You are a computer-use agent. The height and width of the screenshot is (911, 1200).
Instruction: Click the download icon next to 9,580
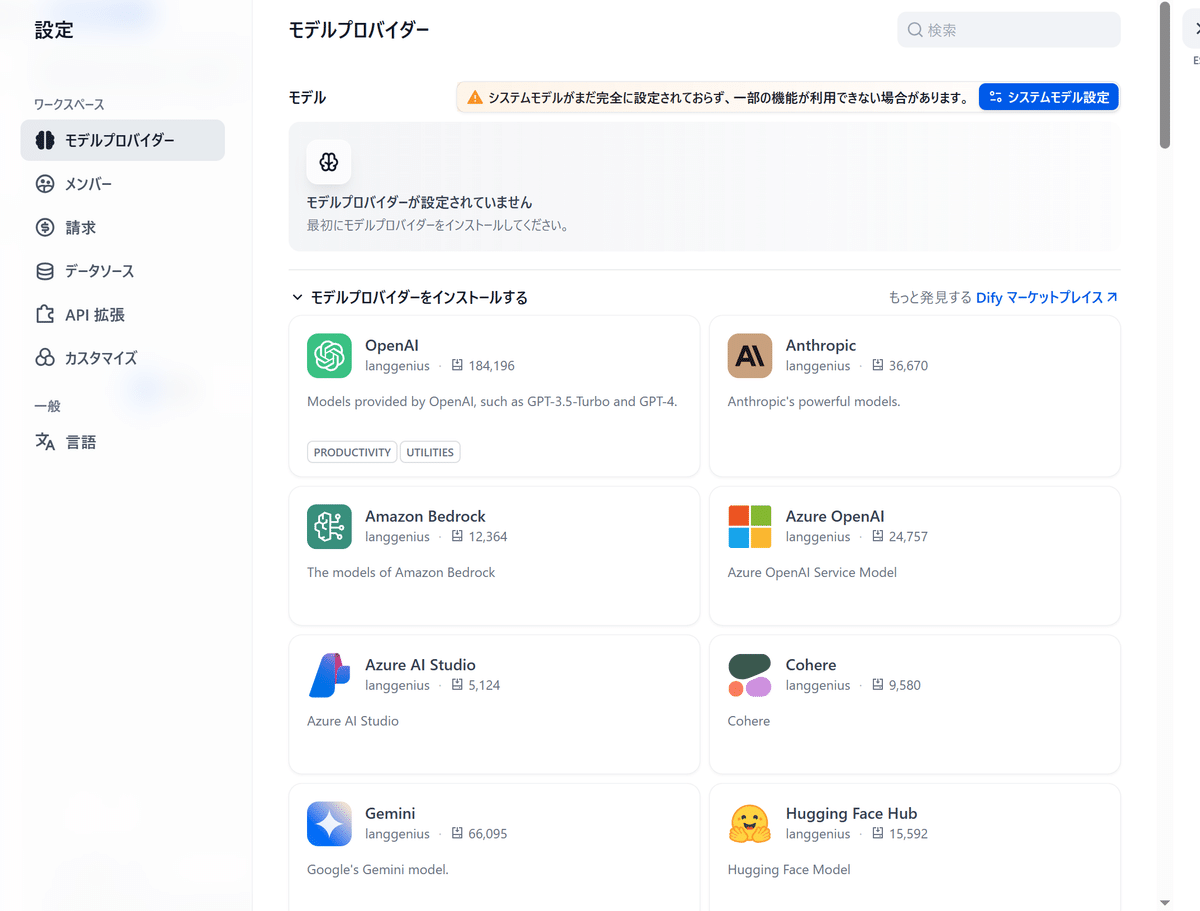tap(878, 685)
